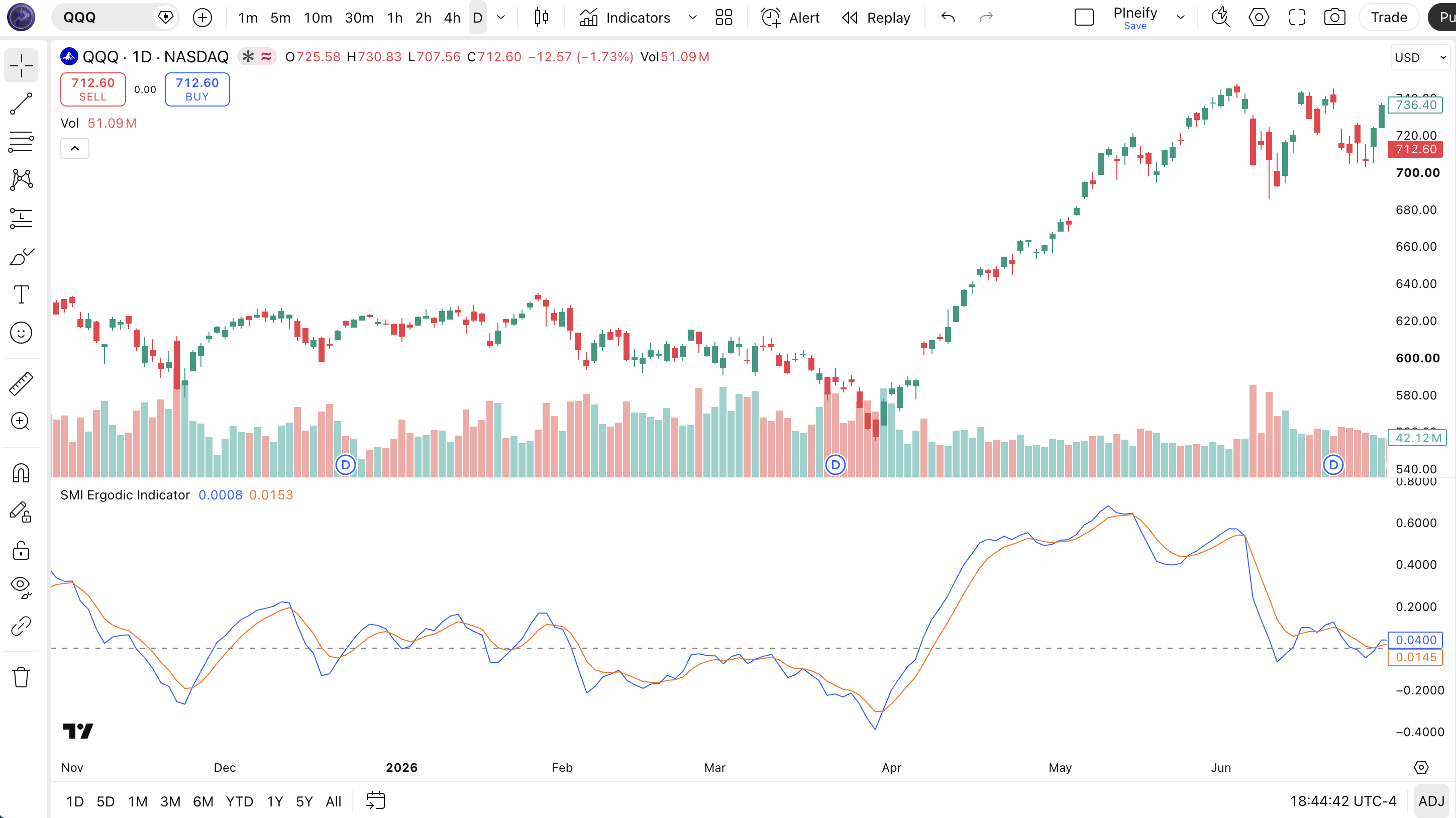The image size is (1456, 818).
Task: Set date range to 1Y
Action: pos(275,801)
